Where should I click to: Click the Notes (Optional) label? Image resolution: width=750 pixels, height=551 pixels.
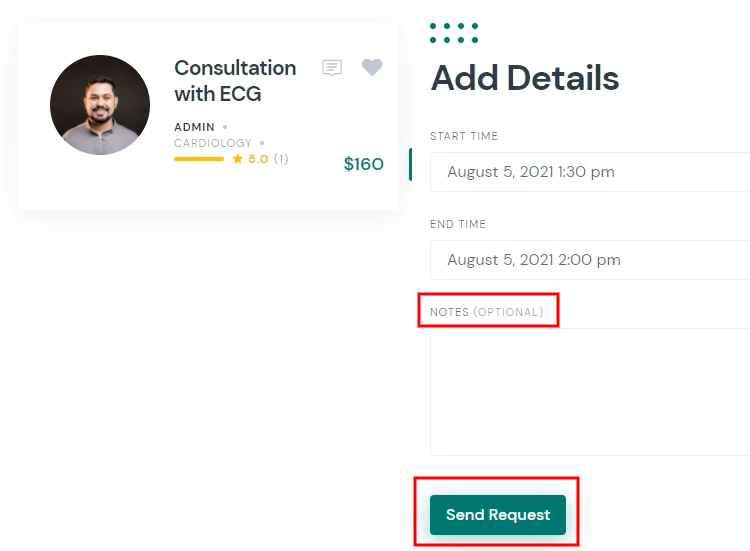(x=486, y=312)
